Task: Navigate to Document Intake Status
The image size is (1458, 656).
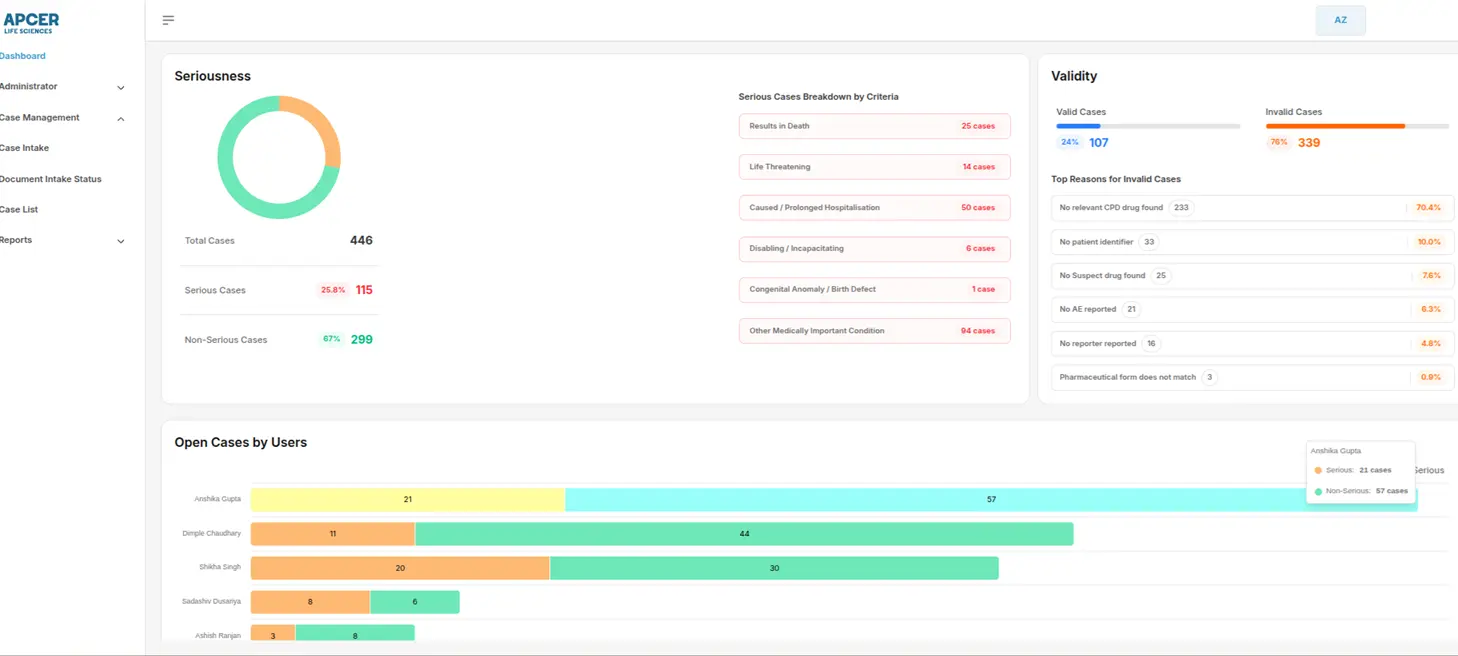Action: click(x=51, y=178)
